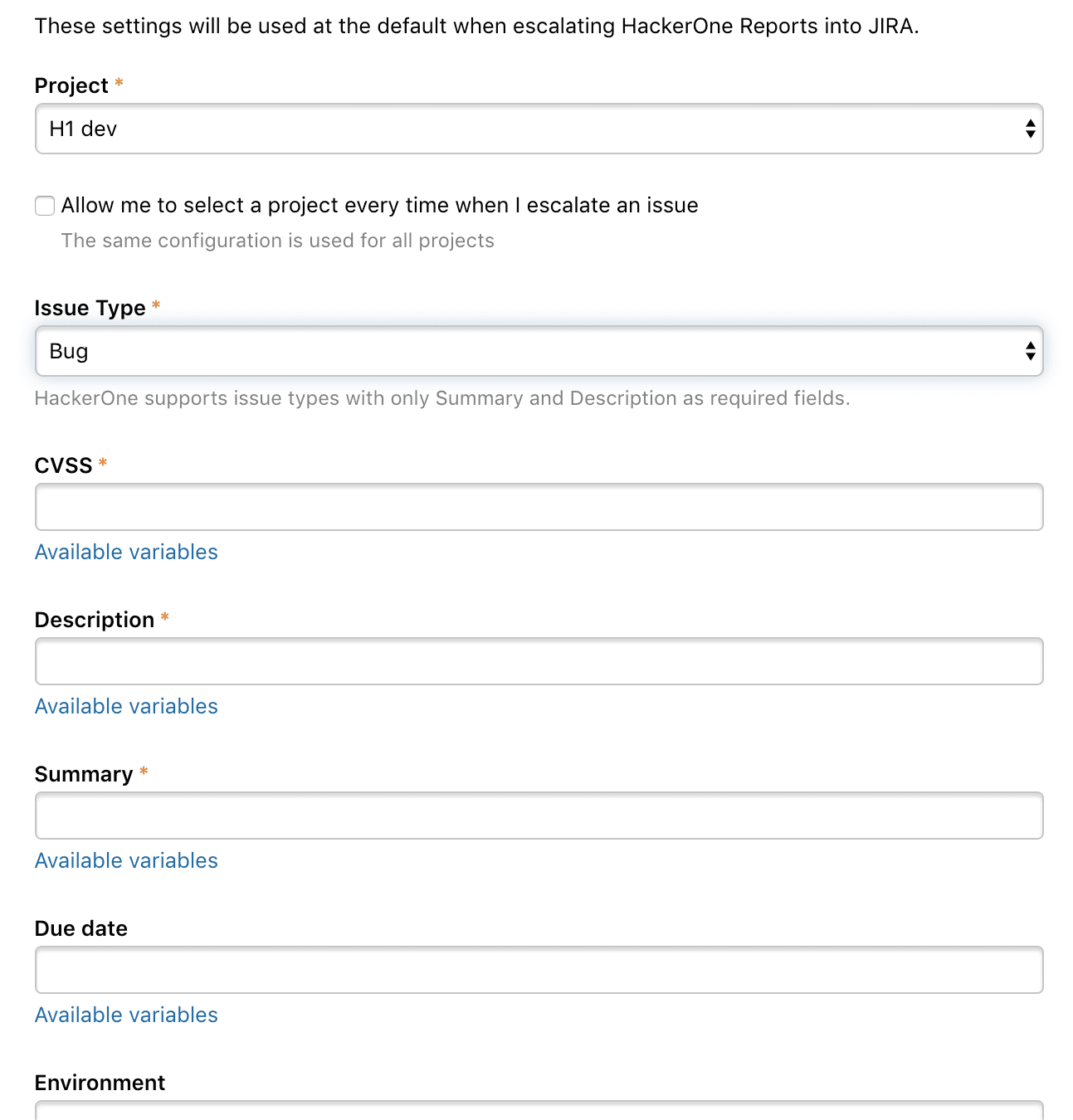Open the Issue Type dropdown showing Bug
Viewport: 1073px width, 1120px height.
(538, 351)
